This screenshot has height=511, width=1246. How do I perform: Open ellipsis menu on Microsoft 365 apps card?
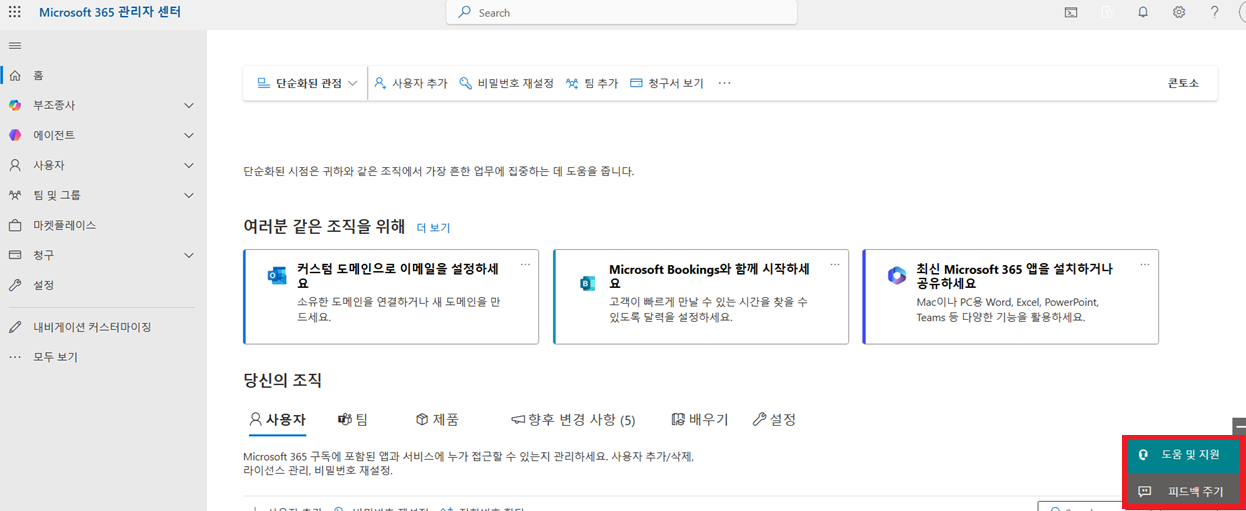[1145, 264]
